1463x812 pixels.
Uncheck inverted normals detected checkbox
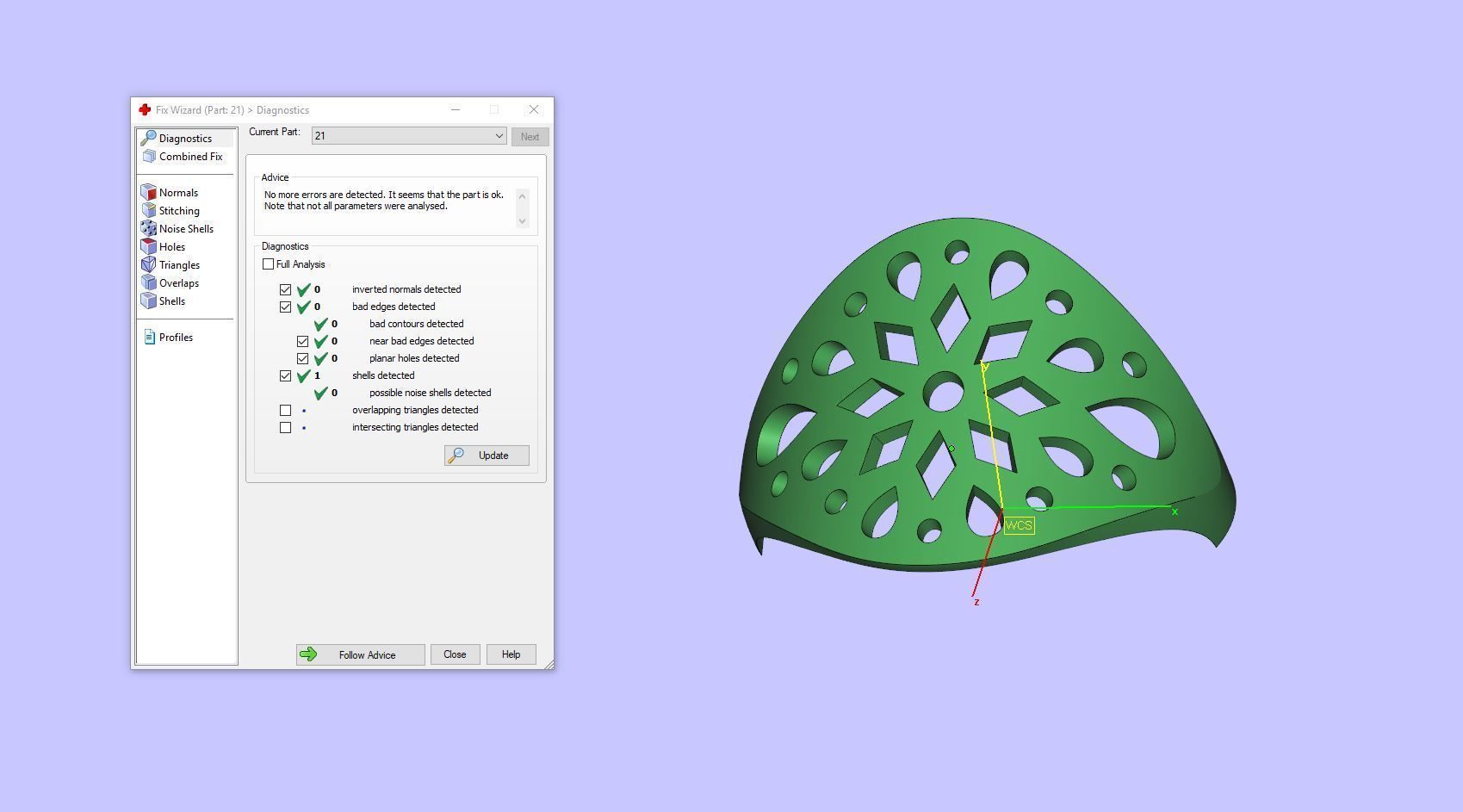pos(286,289)
